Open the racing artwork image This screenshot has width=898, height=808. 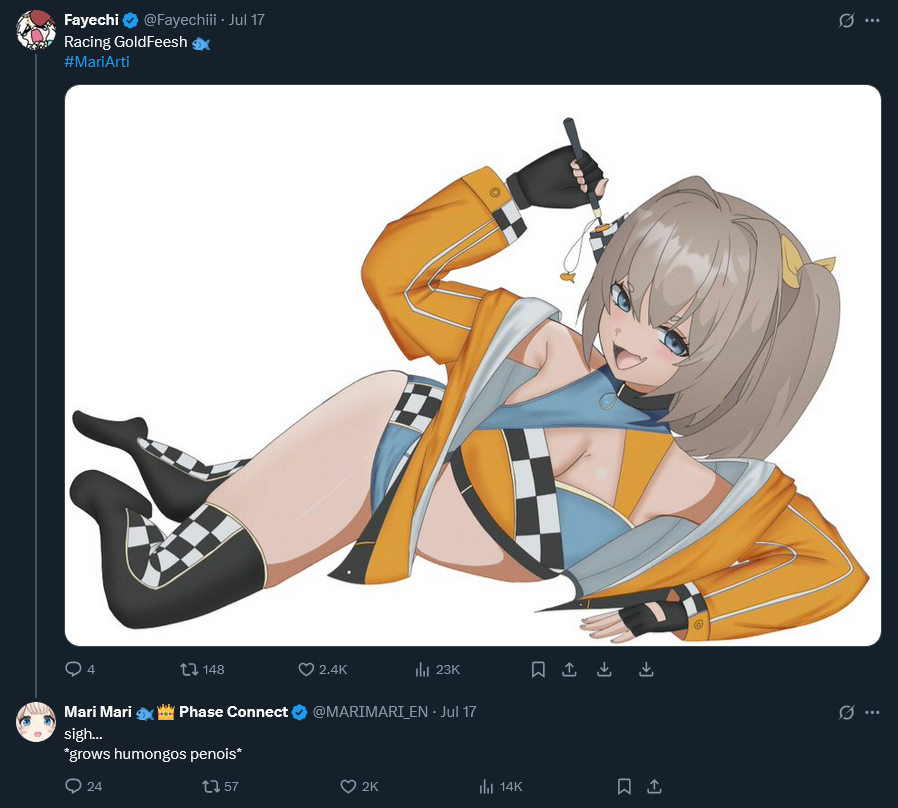click(472, 365)
